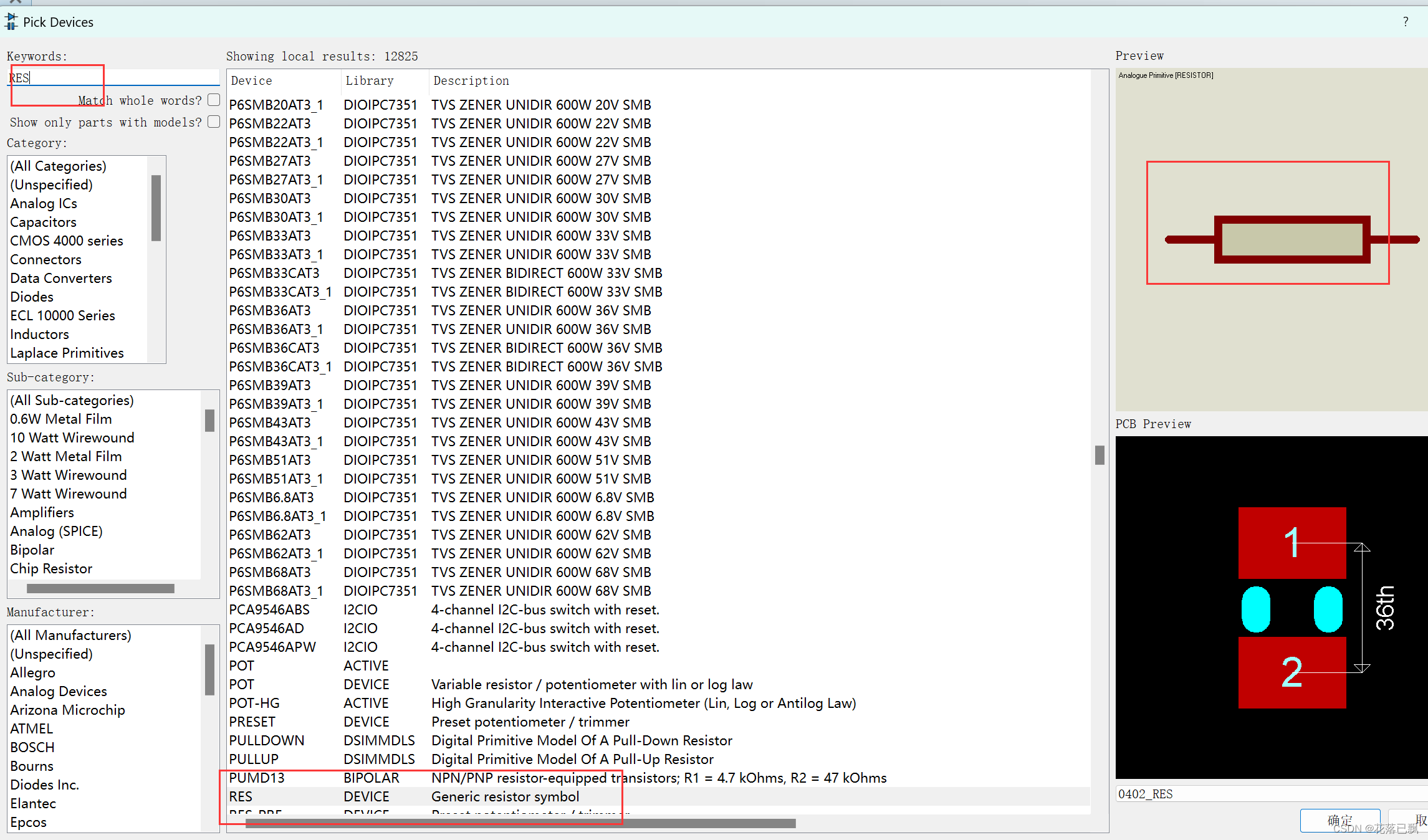The image size is (1428, 840).
Task: Click the sub-category horizontal scrollbar
Action: point(100,588)
